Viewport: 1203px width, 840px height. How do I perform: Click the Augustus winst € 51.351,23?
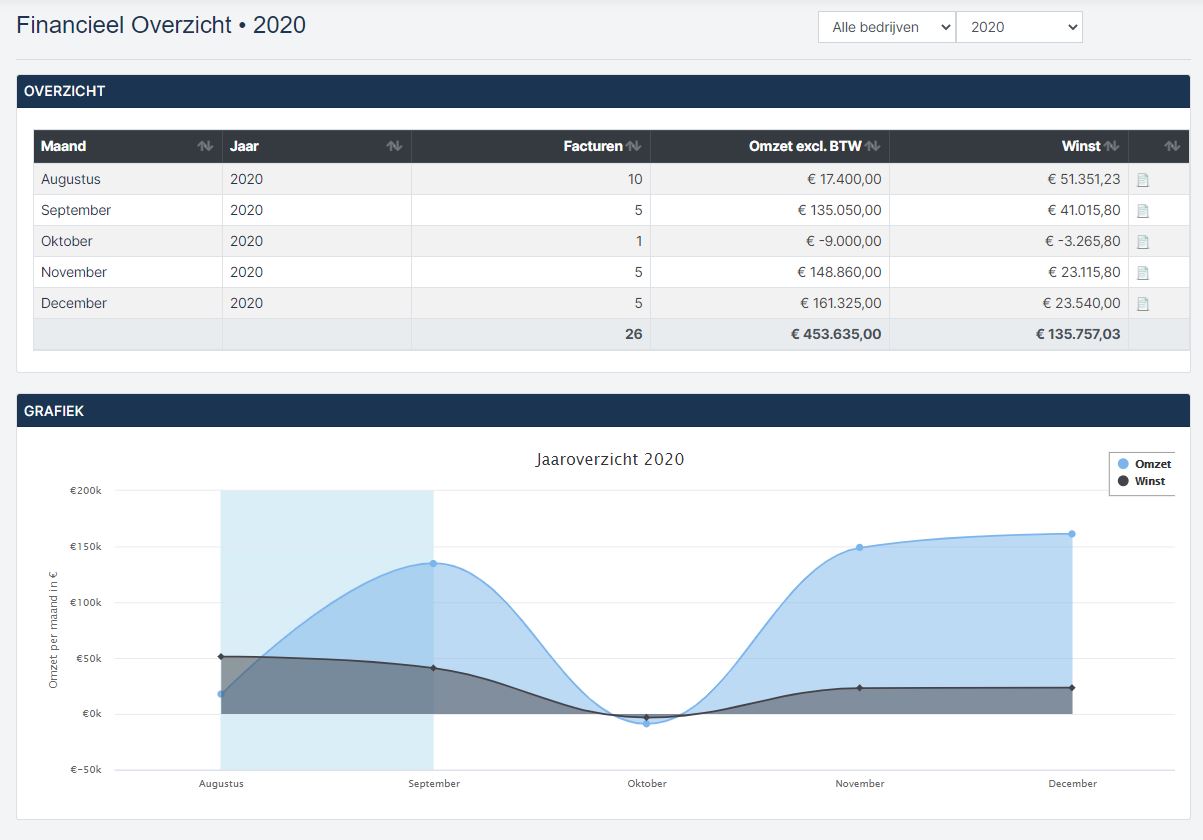(1084, 180)
